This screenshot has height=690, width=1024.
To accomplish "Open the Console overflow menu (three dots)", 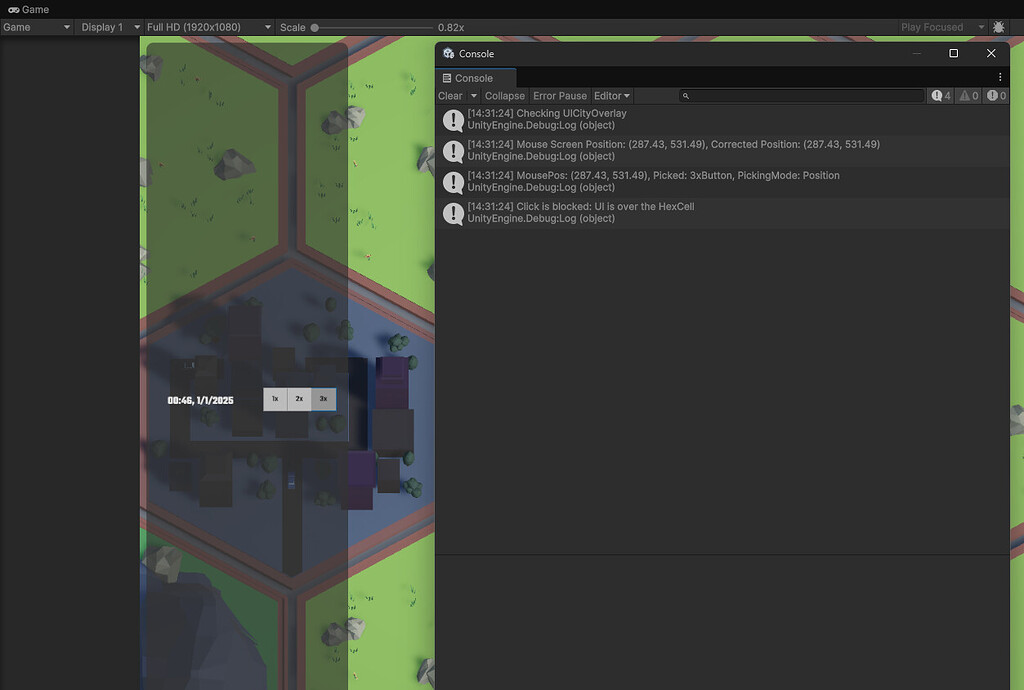I will point(999,77).
